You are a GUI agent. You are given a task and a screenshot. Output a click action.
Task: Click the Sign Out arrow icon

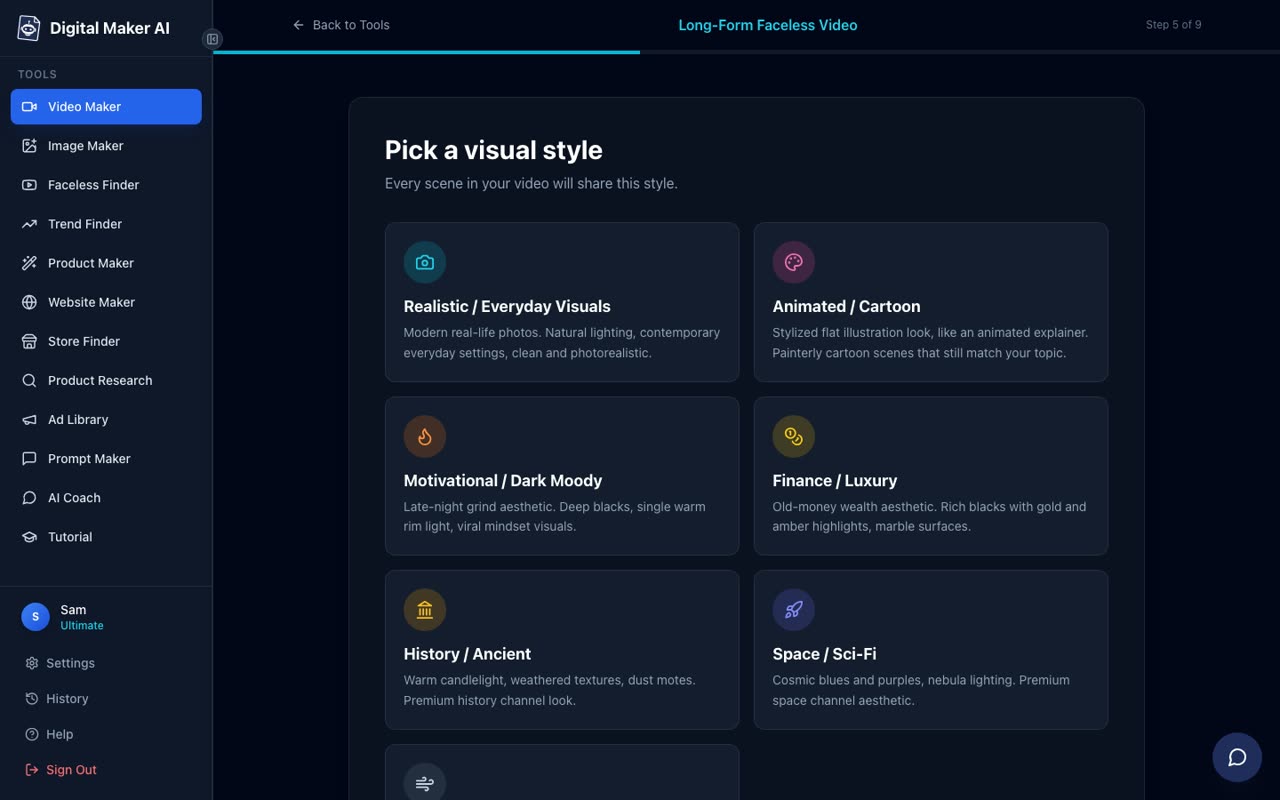pos(32,770)
